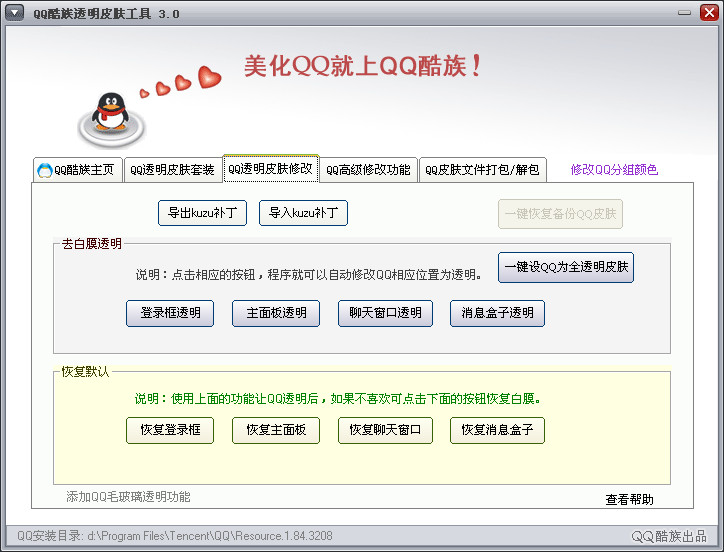724x552 pixels.
Task: Click 一键设QQ为全透明皮肤 button
Action: tap(566, 267)
